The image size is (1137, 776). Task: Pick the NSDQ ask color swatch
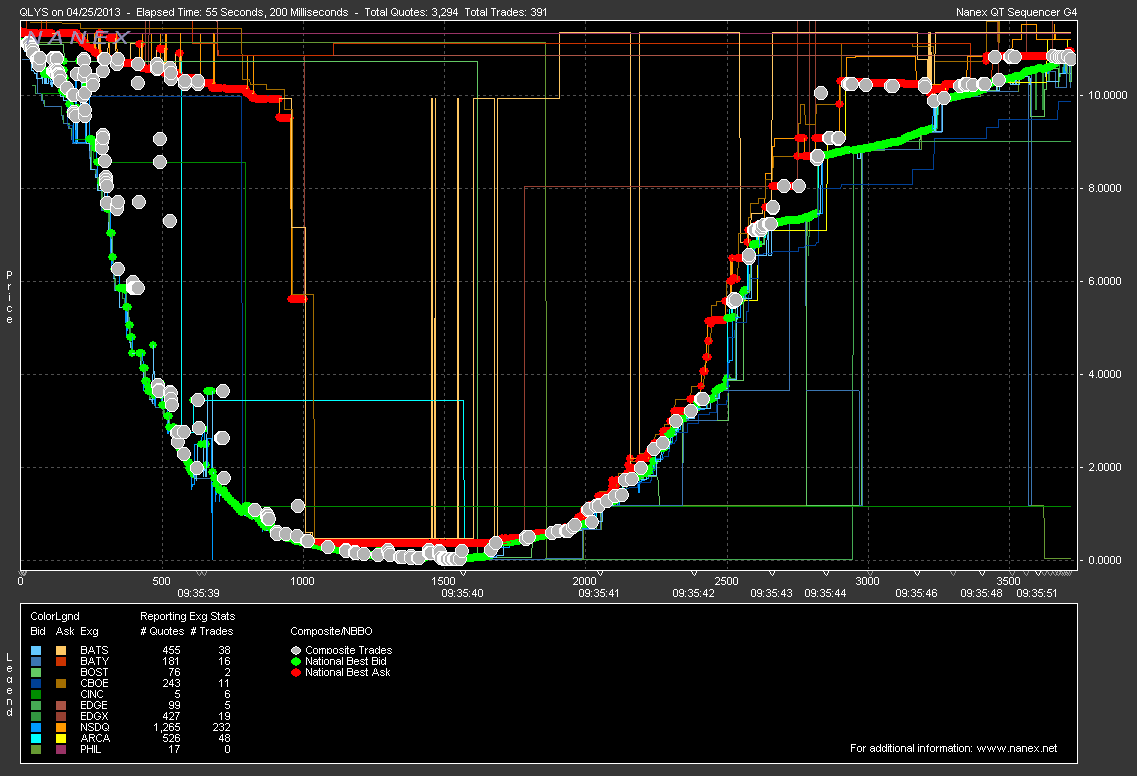tap(61, 727)
